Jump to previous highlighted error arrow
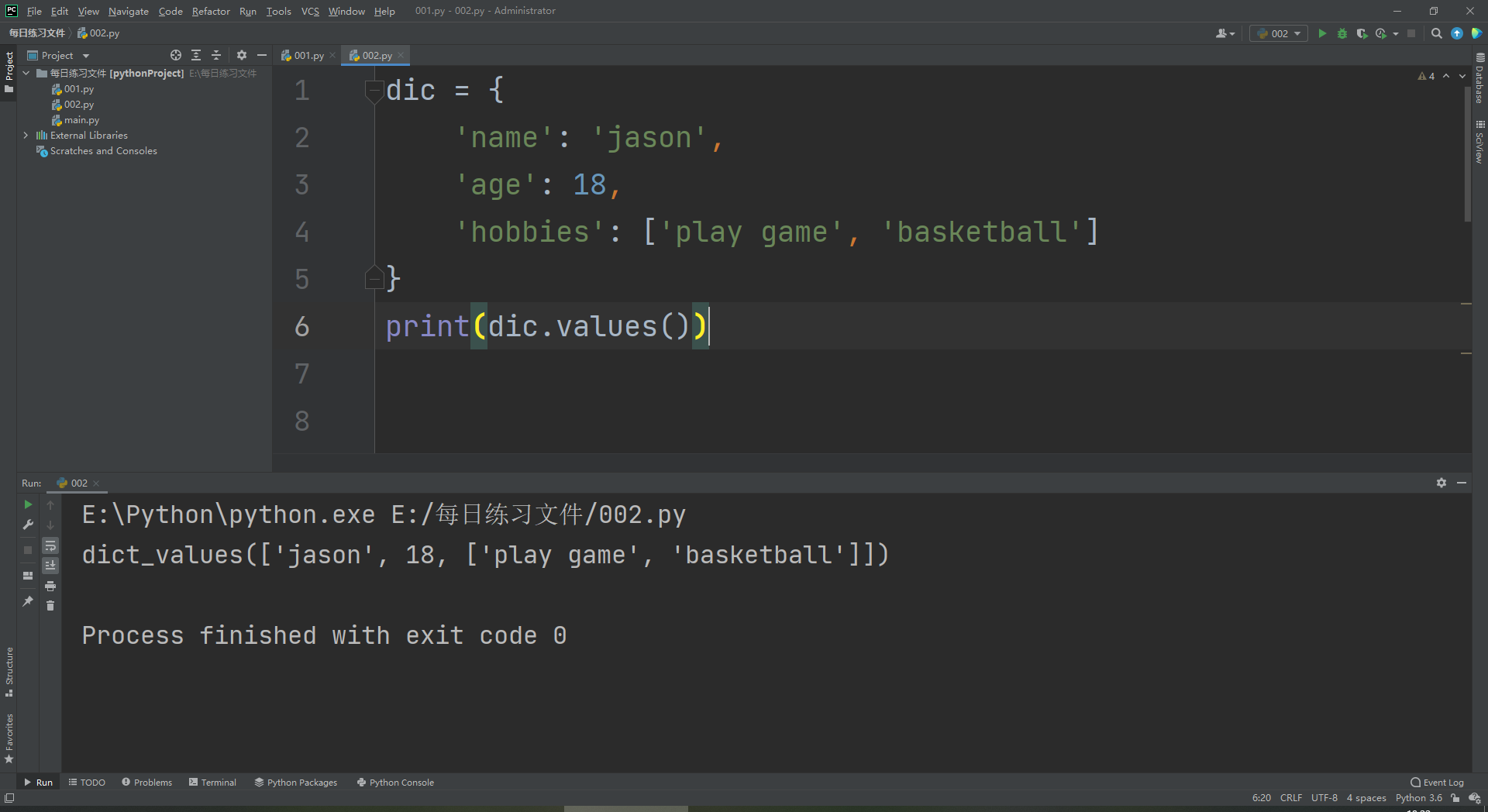Screen dimensions: 1488x812 [1446, 76]
